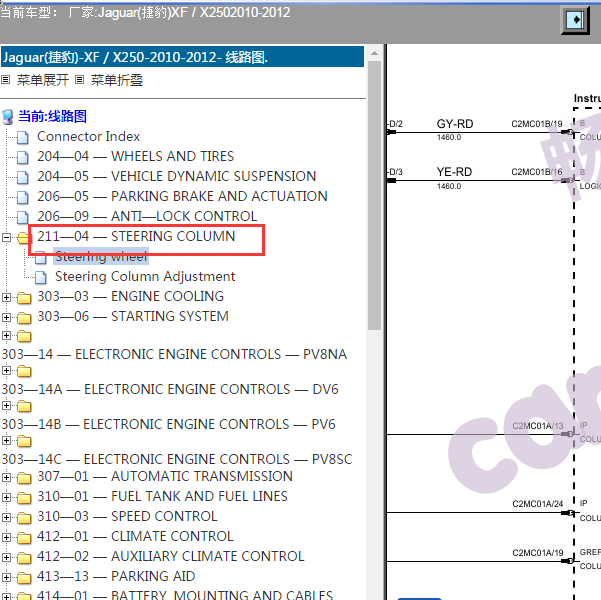Select 303—14 ELECTRONIC ENGINE CONTROLS — PV8NA text
The width and height of the screenshot is (601, 600).
pyautogui.click(x=174, y=354)
